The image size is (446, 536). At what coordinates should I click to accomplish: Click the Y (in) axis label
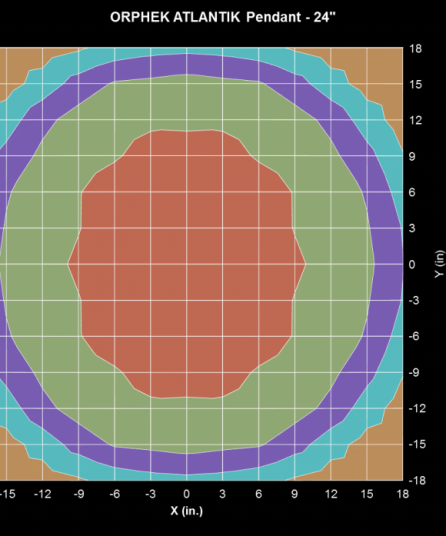tap(440, 264)
